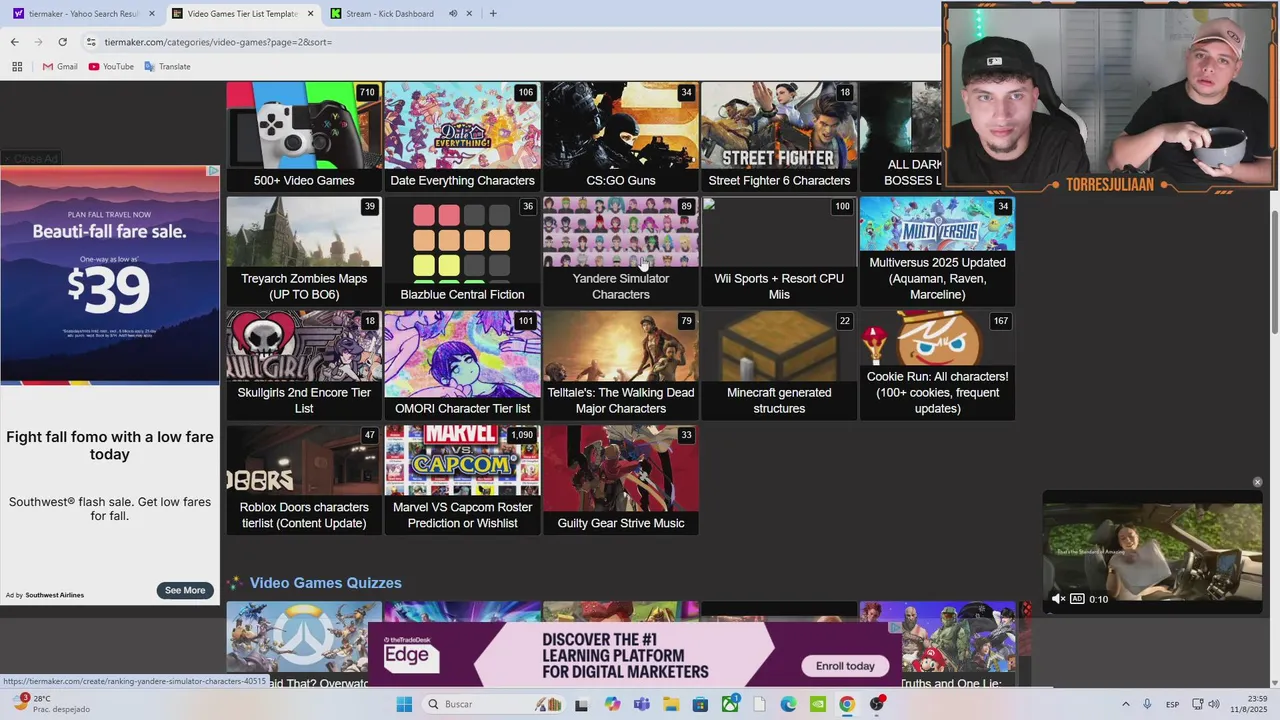
Task: Open the CS:GO Guns template
Action: pyautogui.click(x=621, y=137)
